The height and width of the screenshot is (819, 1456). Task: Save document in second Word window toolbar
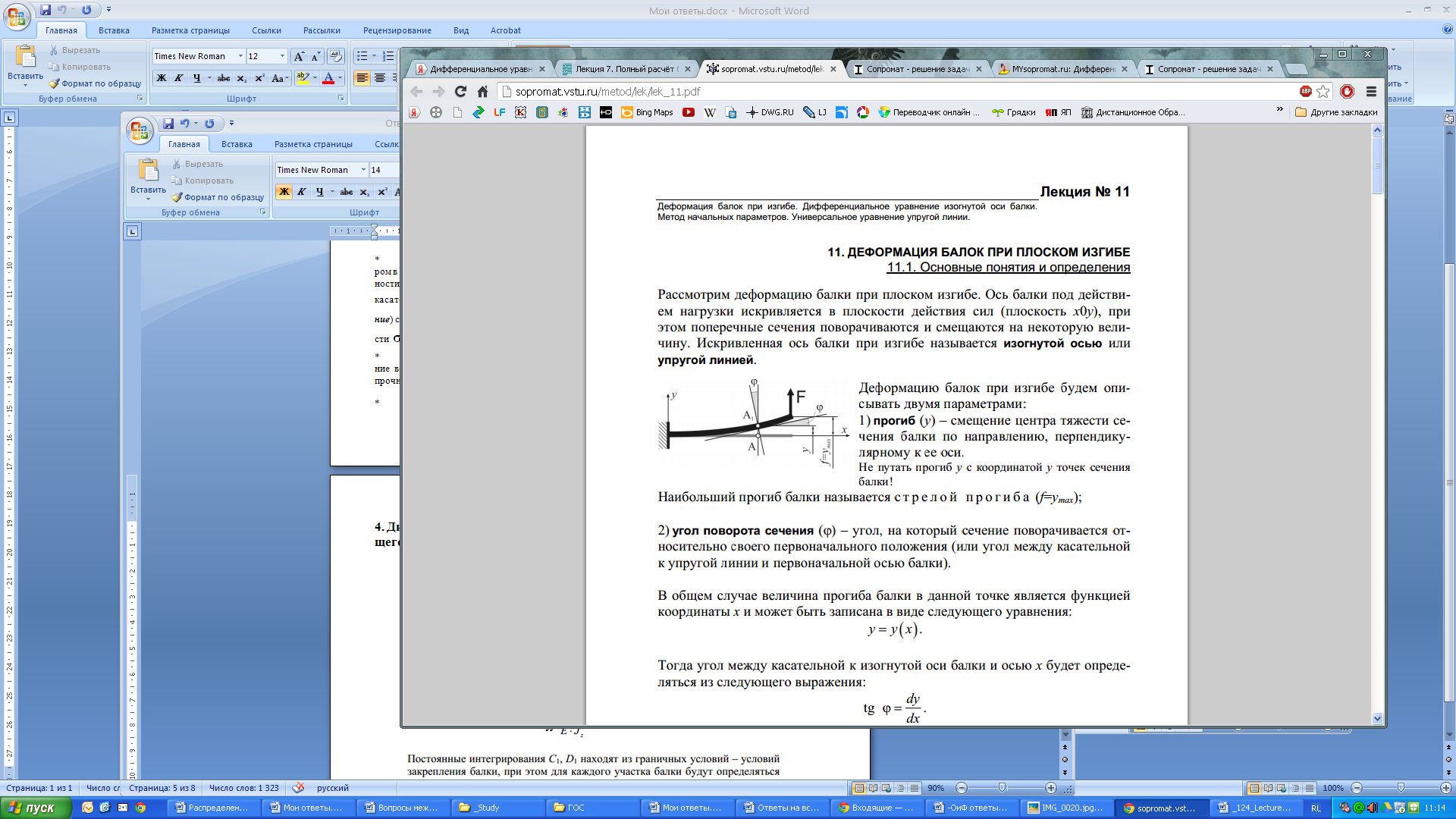tap(168, 124)
